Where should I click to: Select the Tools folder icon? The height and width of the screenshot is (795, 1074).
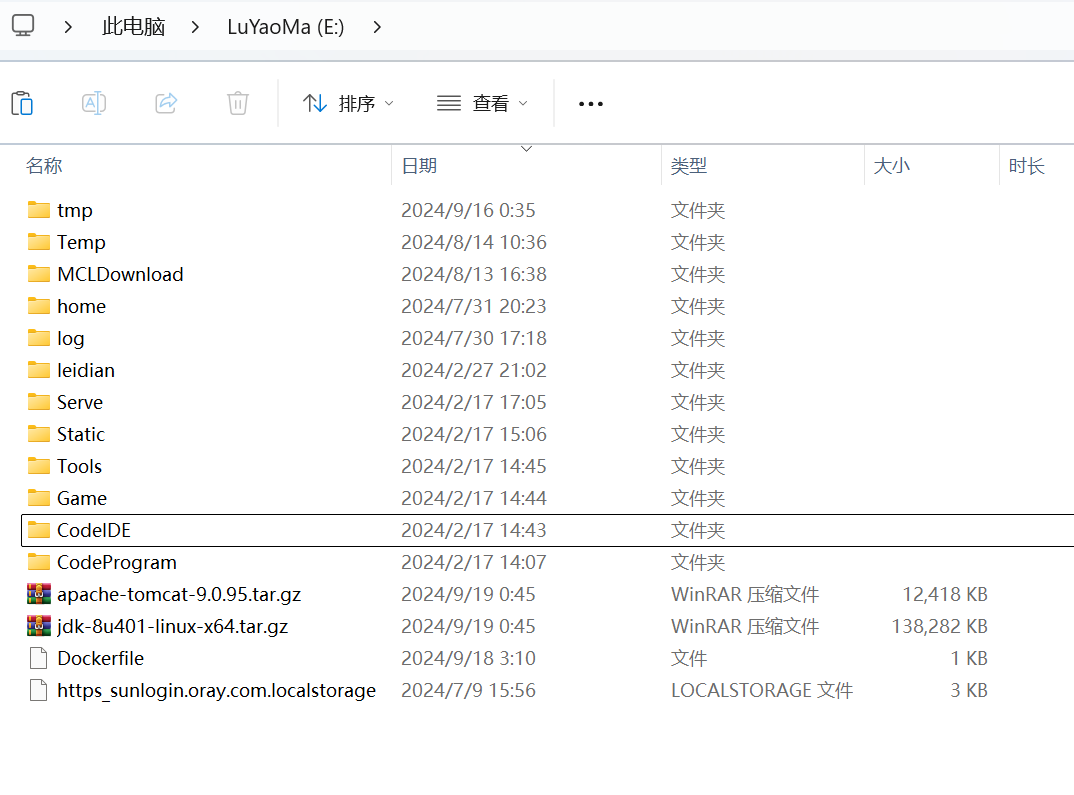coord(39,466)
